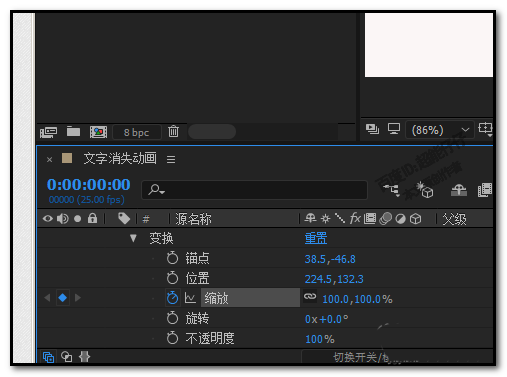
Task: Click the 位置 value 224.5,132.3
Action: click(334, 279)
